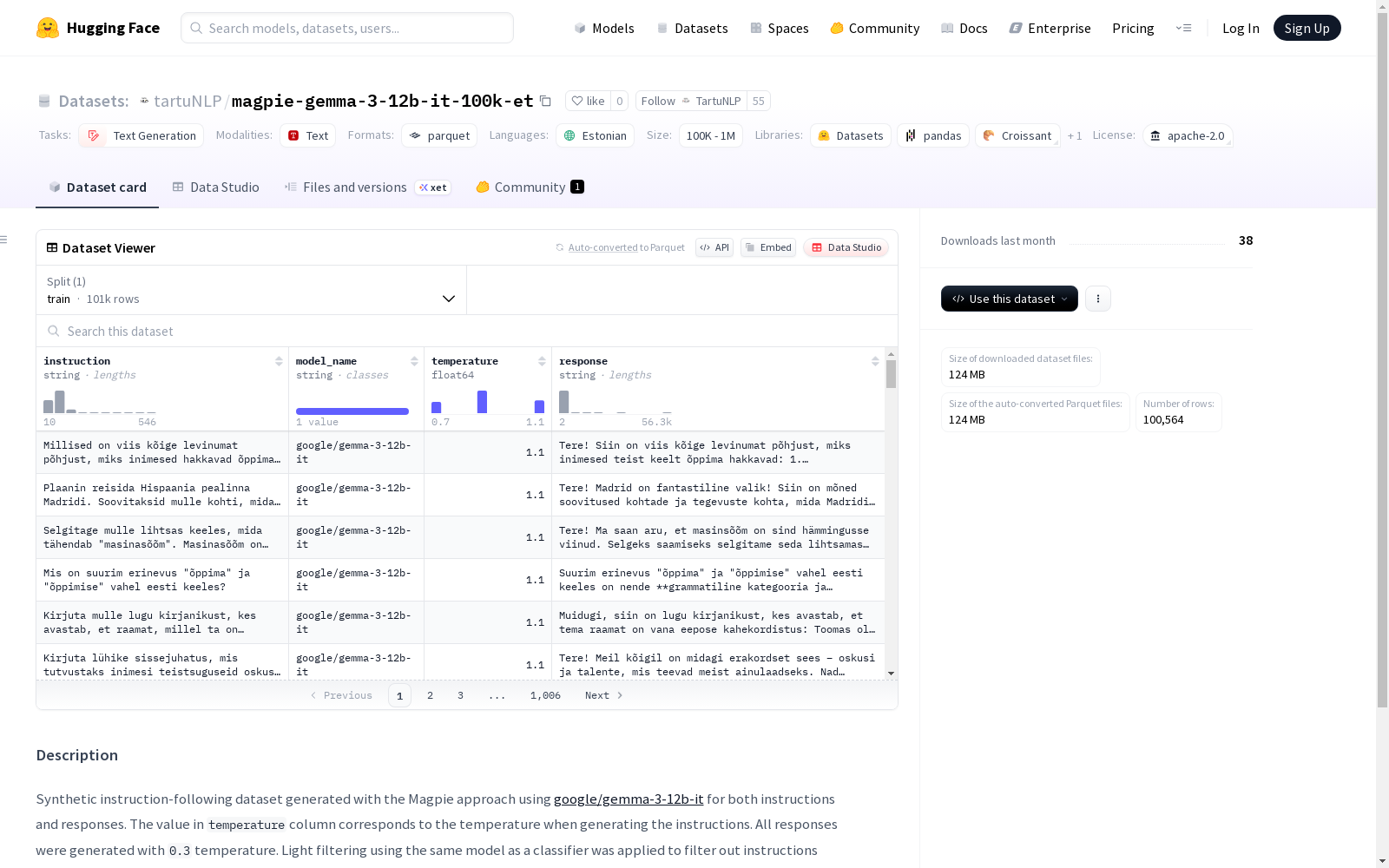
Task: Sort by the response column
Action: (875, 361)
